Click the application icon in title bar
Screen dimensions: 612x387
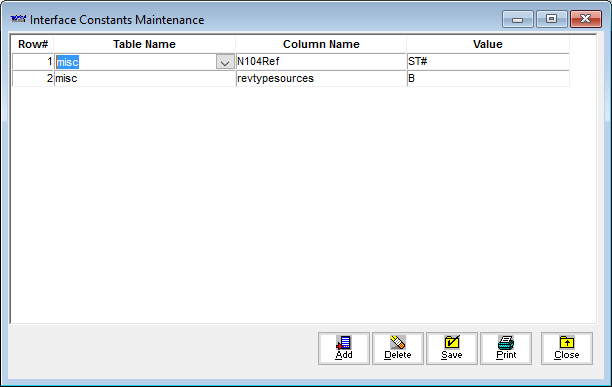[18, 19]
